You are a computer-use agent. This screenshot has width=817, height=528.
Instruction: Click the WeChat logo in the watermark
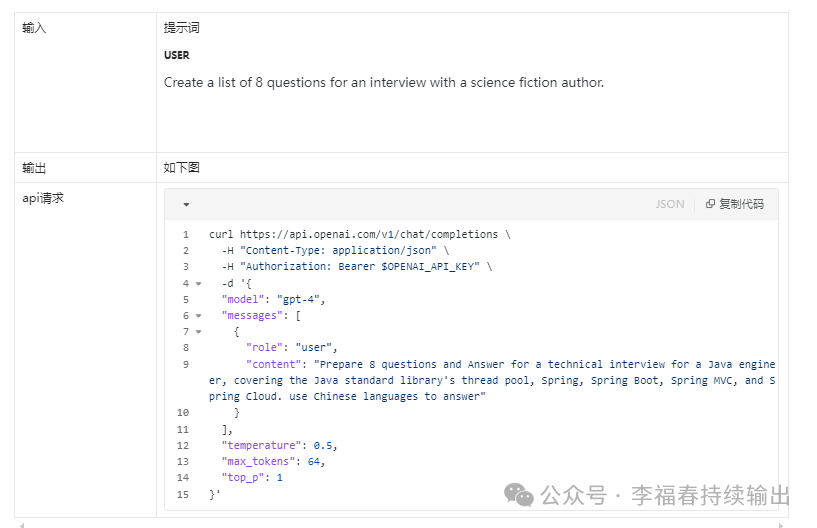pyautogui.click(x=518, y=495)
